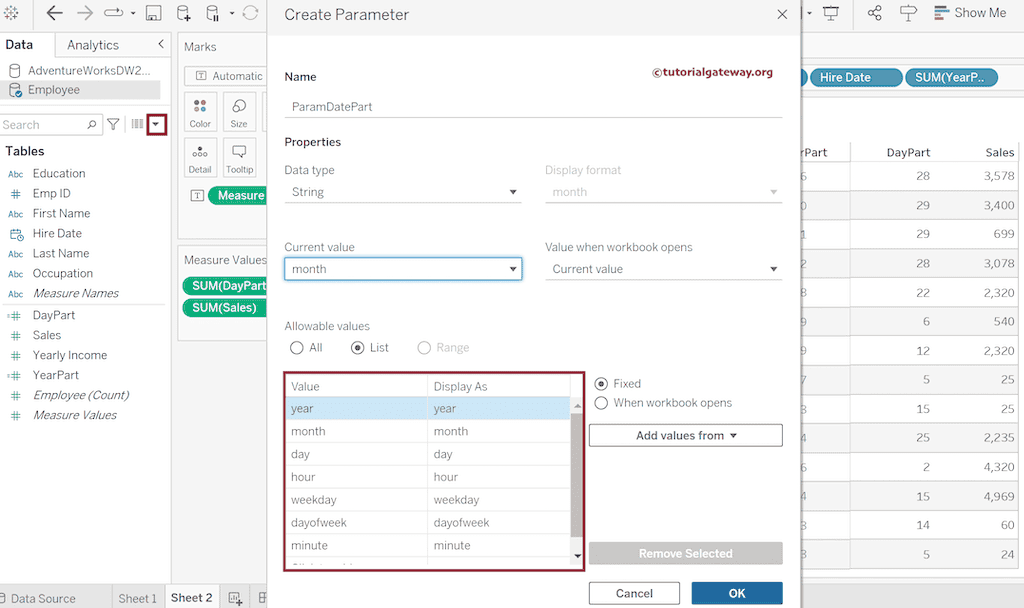The width and height of the screenshot is (1024, 608).
Task: Click the guide line pin icon
Action: tap(908, 13)
